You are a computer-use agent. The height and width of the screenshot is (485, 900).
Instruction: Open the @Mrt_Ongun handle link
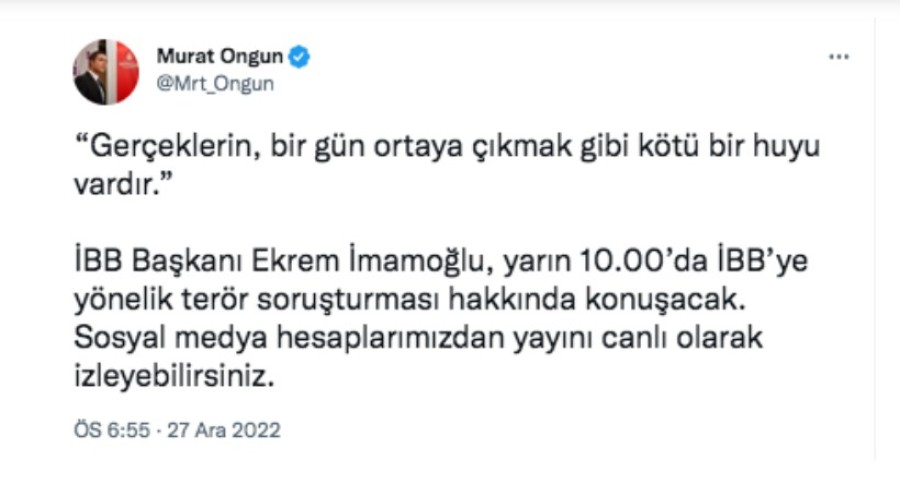[215, 84]
